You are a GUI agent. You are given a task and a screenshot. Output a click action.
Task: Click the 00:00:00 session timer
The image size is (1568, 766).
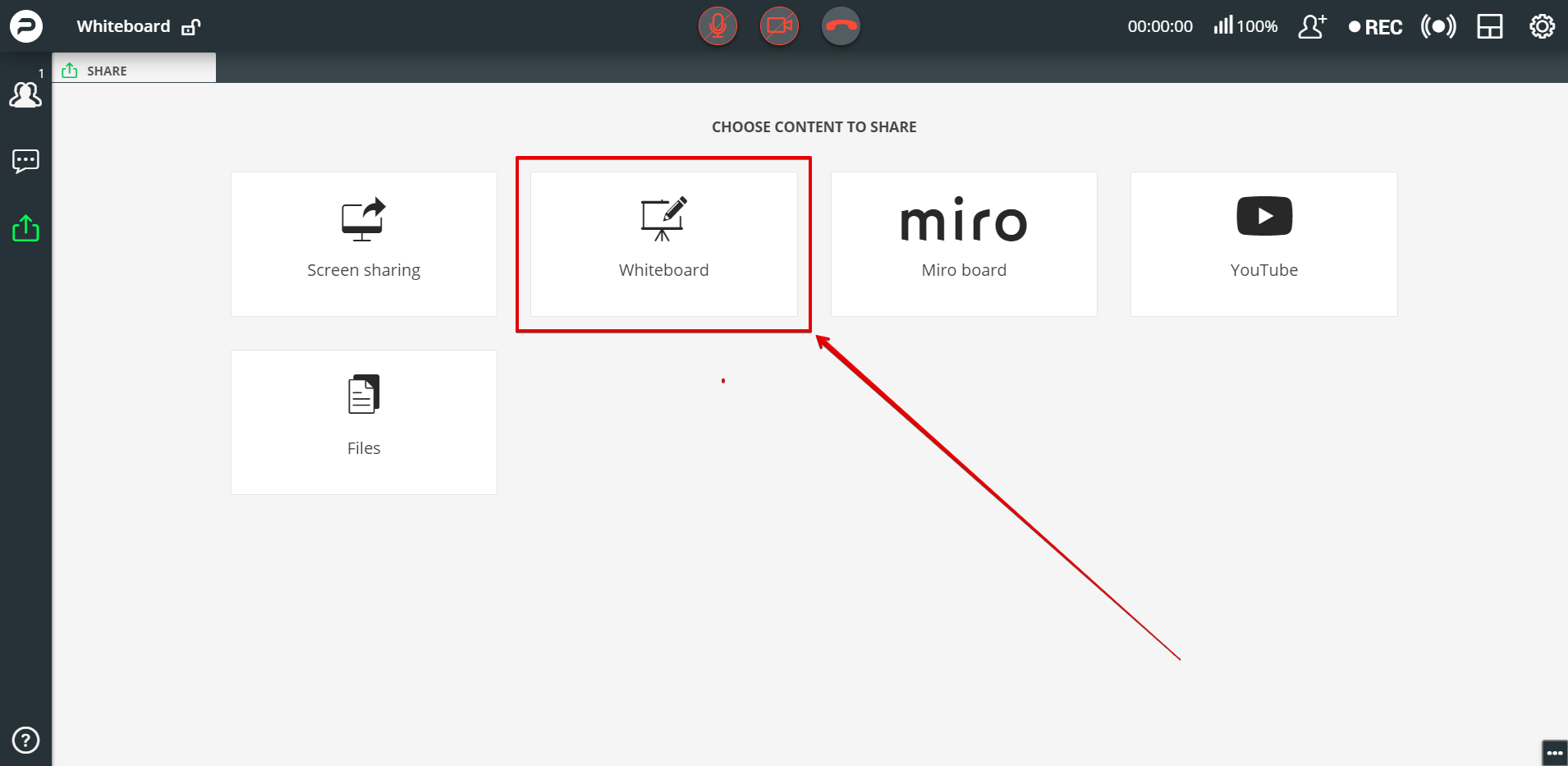click(1160, 26)
